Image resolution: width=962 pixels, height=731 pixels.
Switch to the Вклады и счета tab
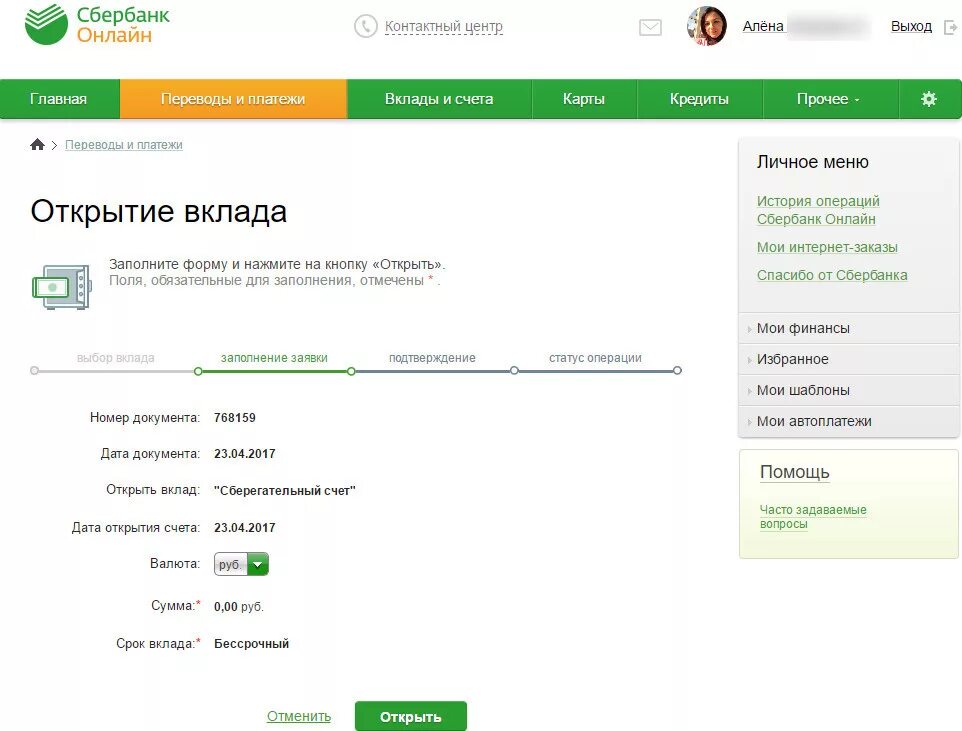click(438, 99)
